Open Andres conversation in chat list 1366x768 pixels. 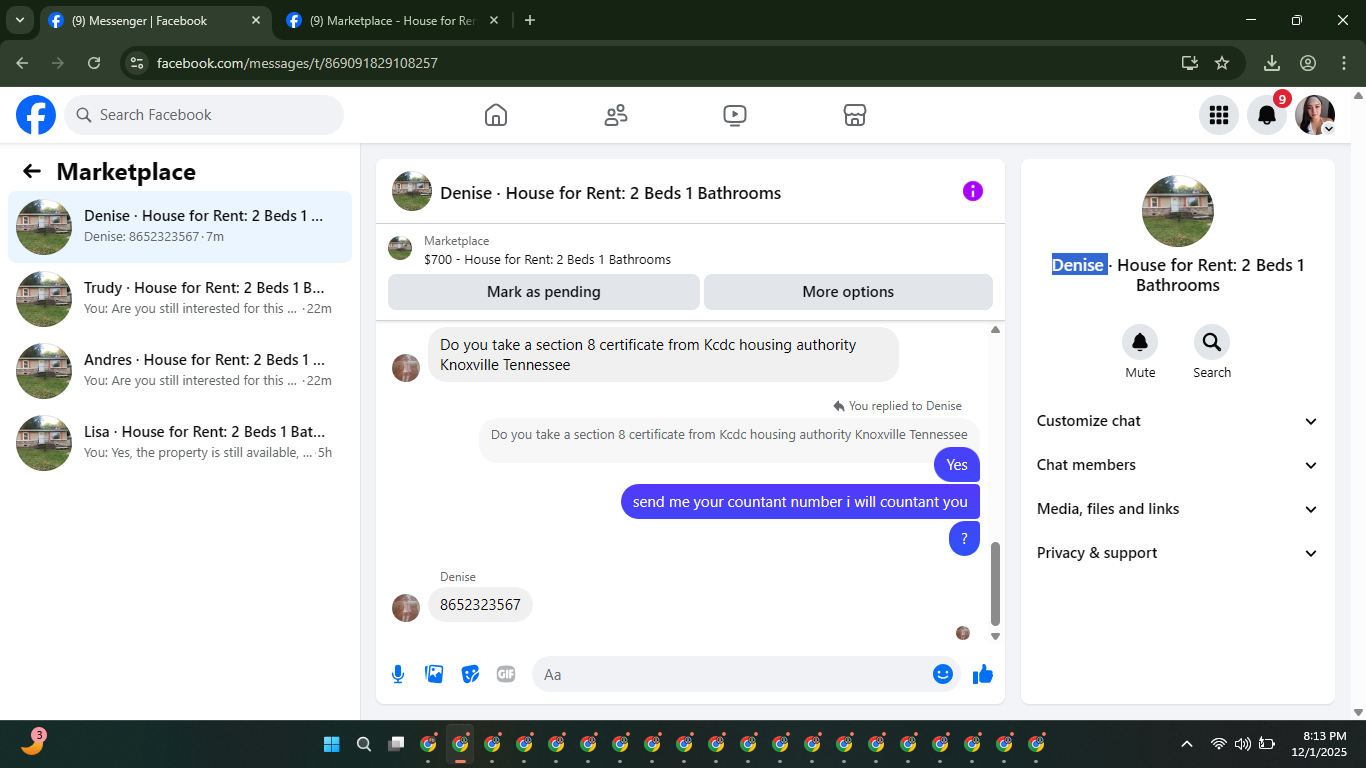180,371
